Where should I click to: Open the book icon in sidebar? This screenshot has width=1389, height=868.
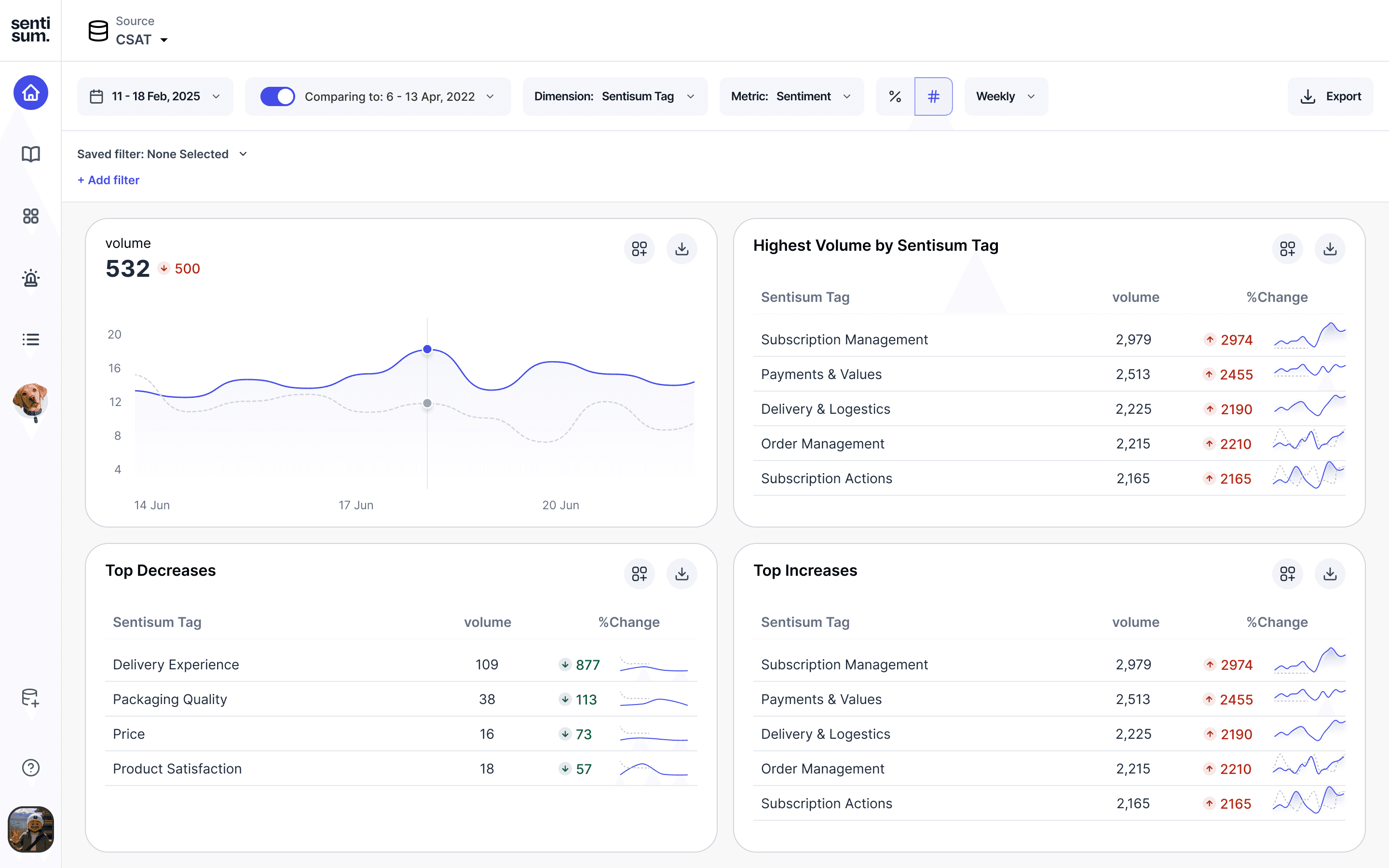coord(30,154)
